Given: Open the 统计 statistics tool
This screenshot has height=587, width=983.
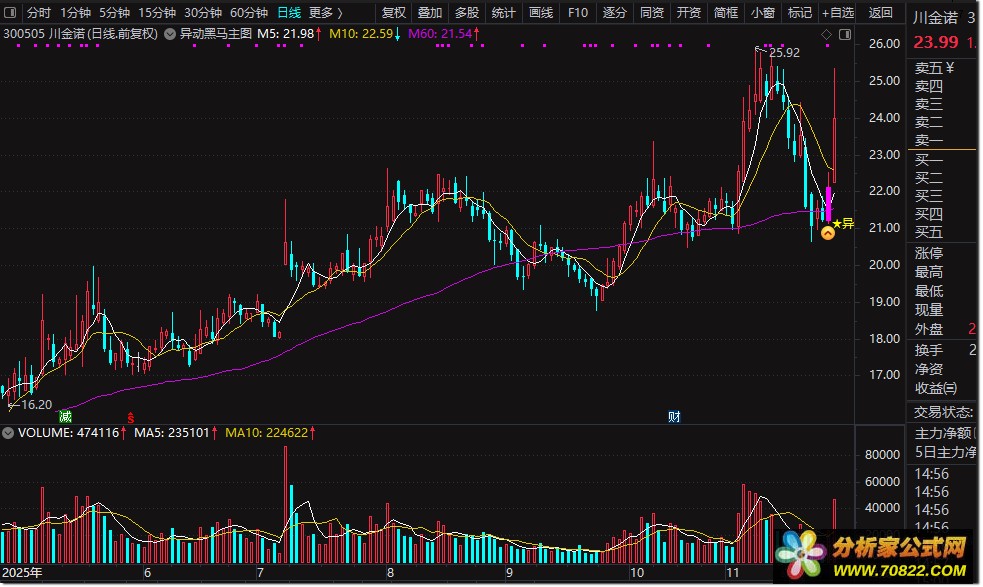Looking at the screenshot, I should click(503, 13).
